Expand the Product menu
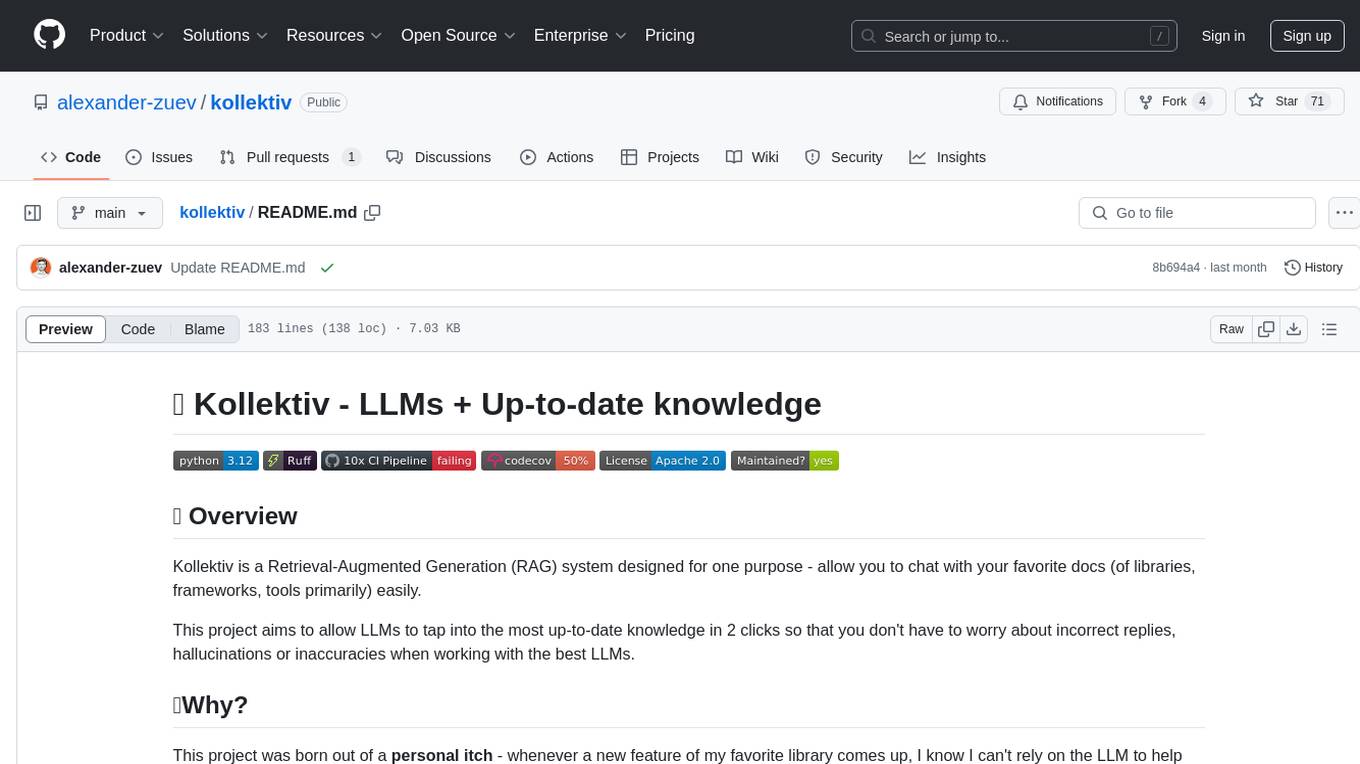Viewport: 1360px width, 764px height. (127, 35)
